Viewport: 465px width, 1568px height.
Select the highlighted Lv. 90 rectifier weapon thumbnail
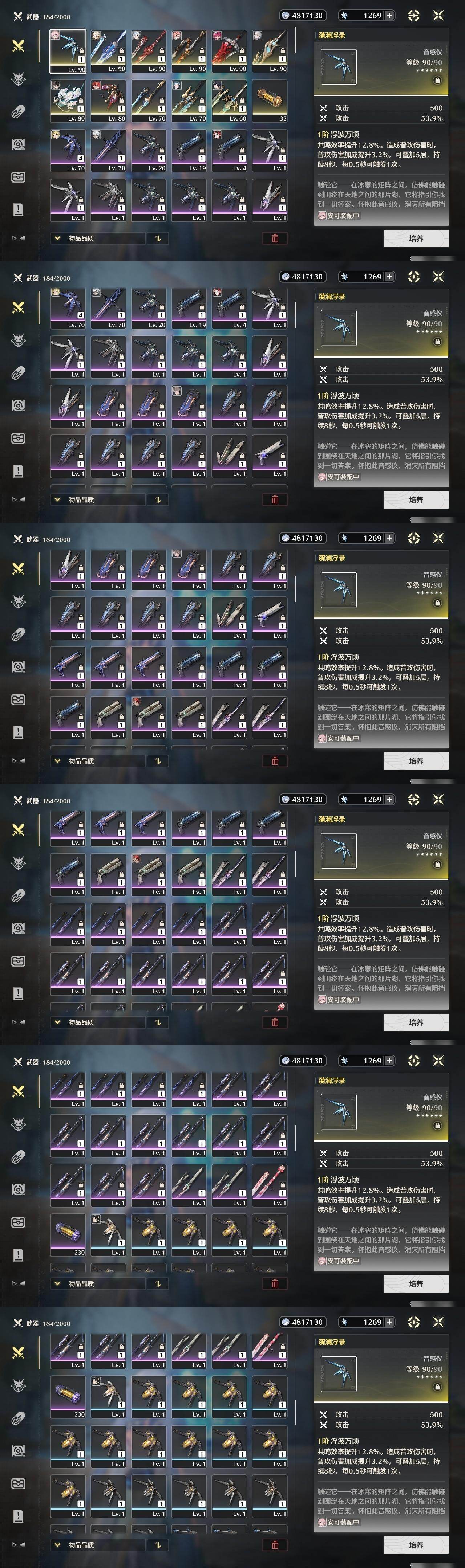68,52
